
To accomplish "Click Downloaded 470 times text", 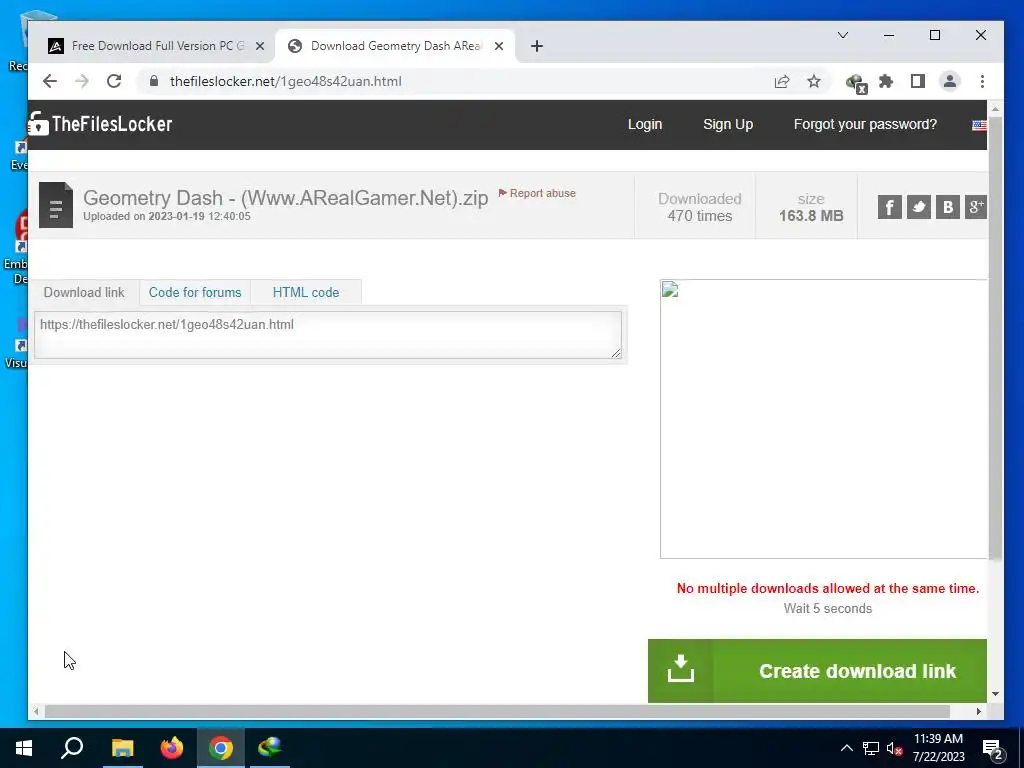I will point(699,207).
